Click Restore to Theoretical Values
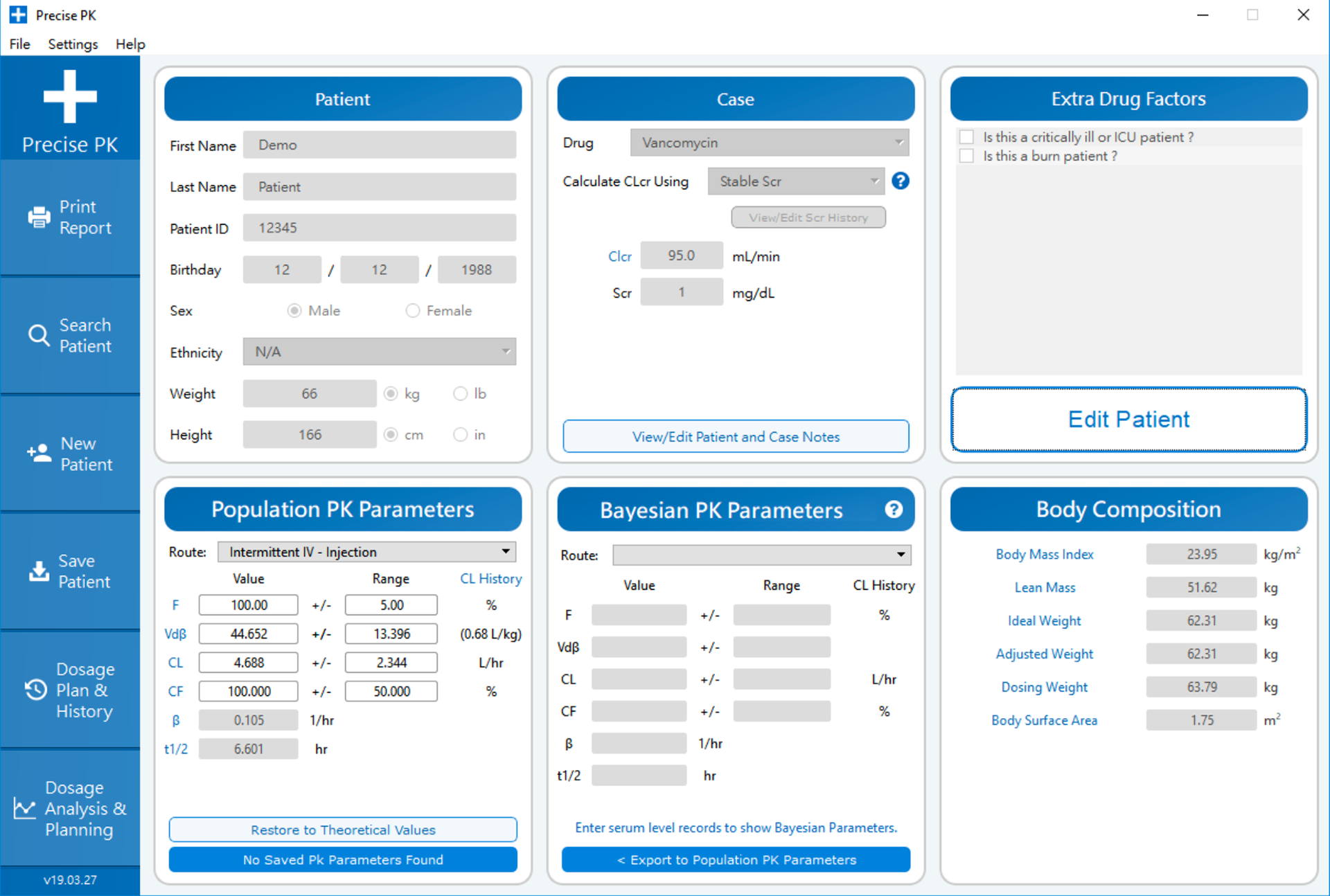1330x896 pixels. 343,830
